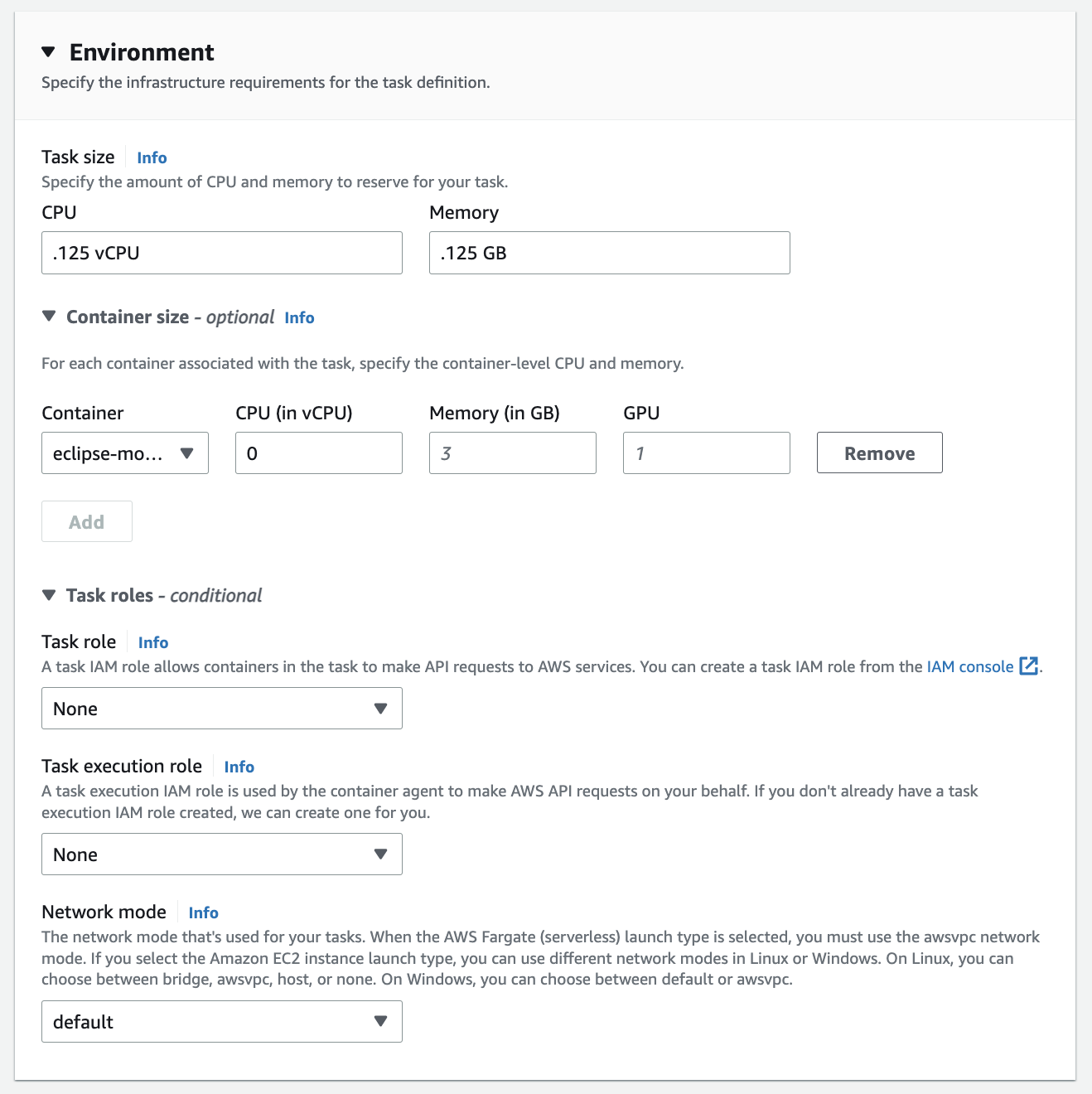The height and width of the screenshot is (1094, 1092).
Task: Click the GPU input field
Action: 706,453
